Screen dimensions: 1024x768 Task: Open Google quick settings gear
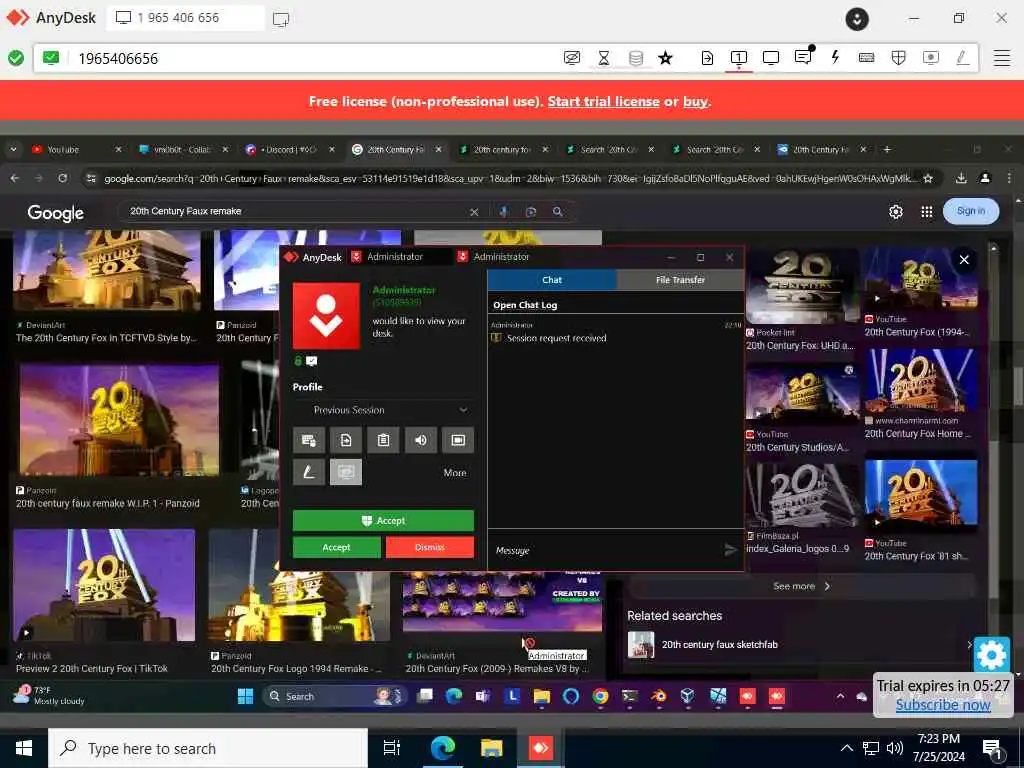coord(896,212)
